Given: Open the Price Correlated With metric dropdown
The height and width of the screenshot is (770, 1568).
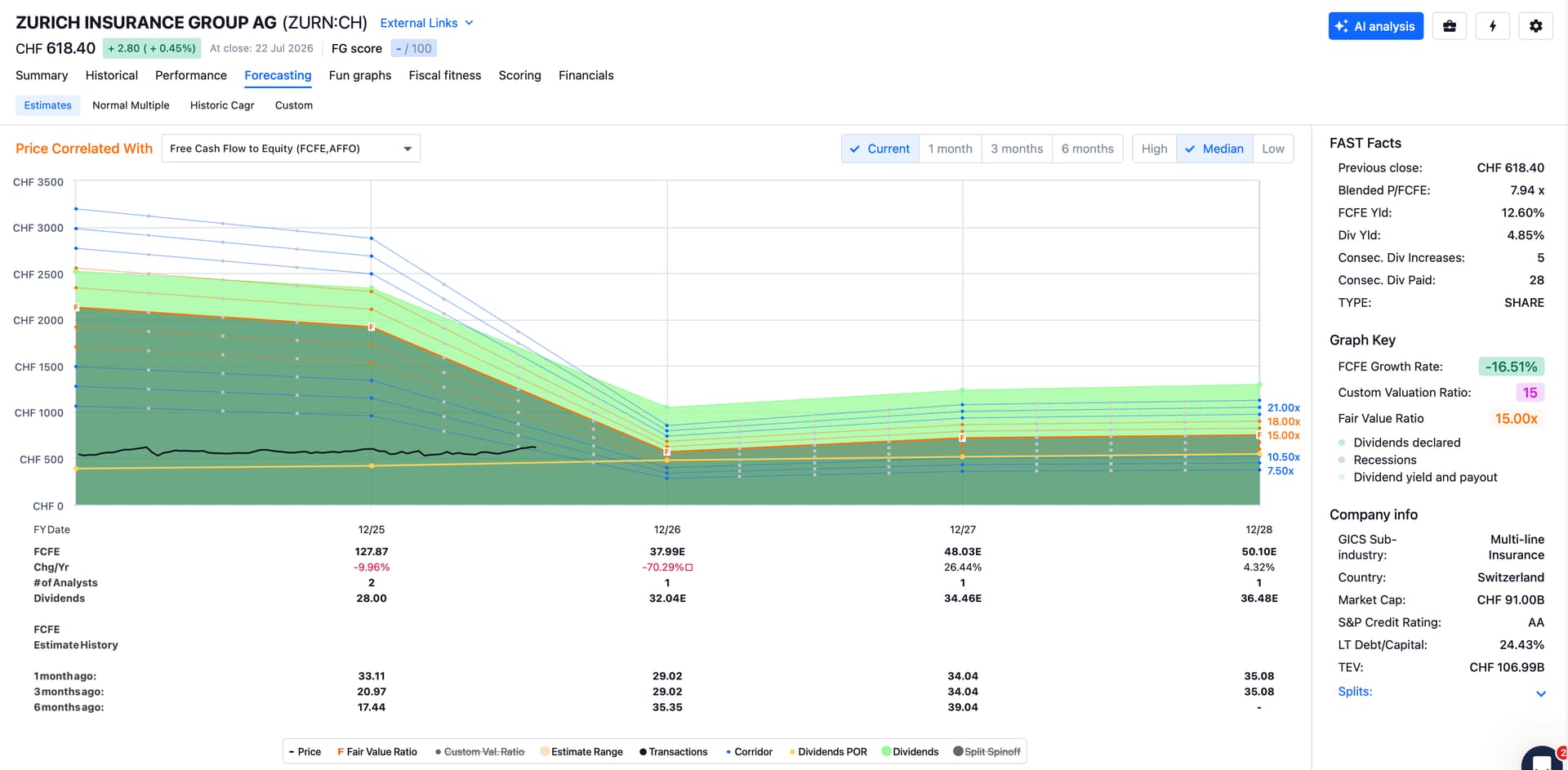Looking at the screenshot, I should (x=291, y=149).
